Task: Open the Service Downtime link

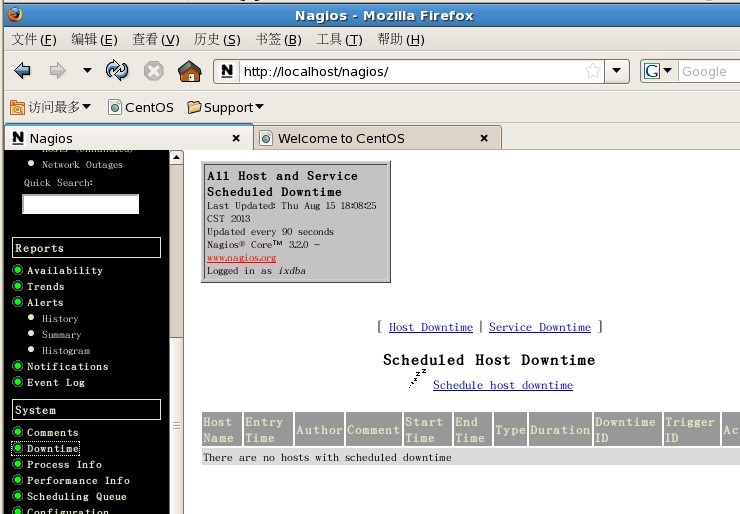Action: click(539, 327)
